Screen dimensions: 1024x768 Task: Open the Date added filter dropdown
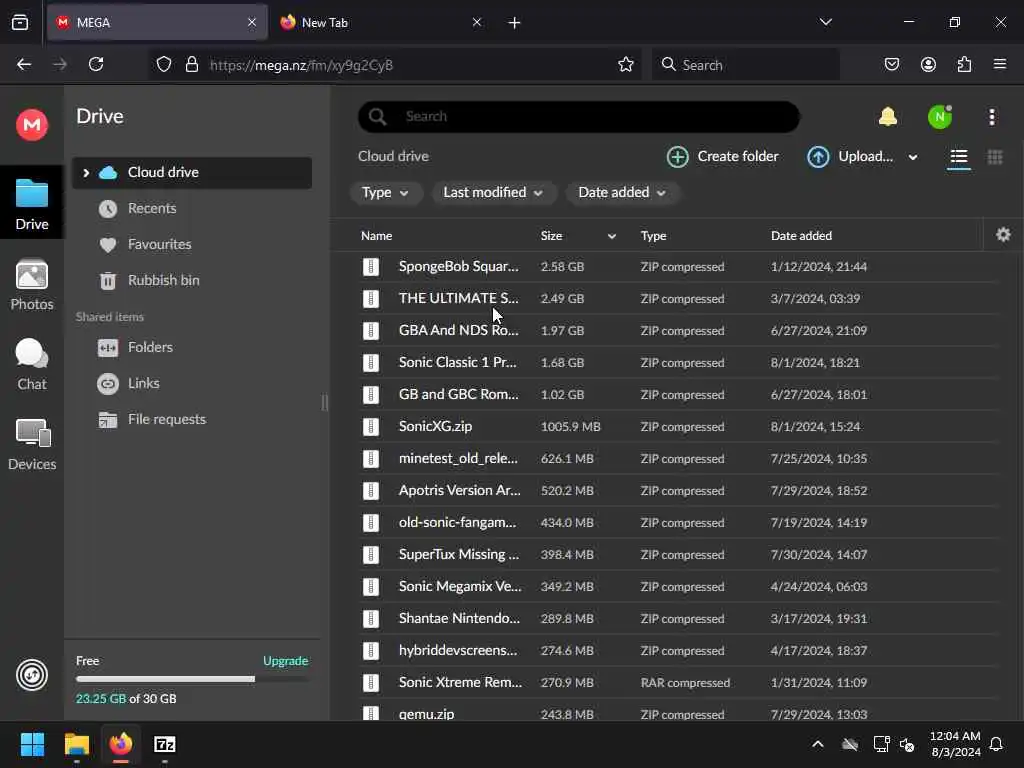tap(622, 193)
